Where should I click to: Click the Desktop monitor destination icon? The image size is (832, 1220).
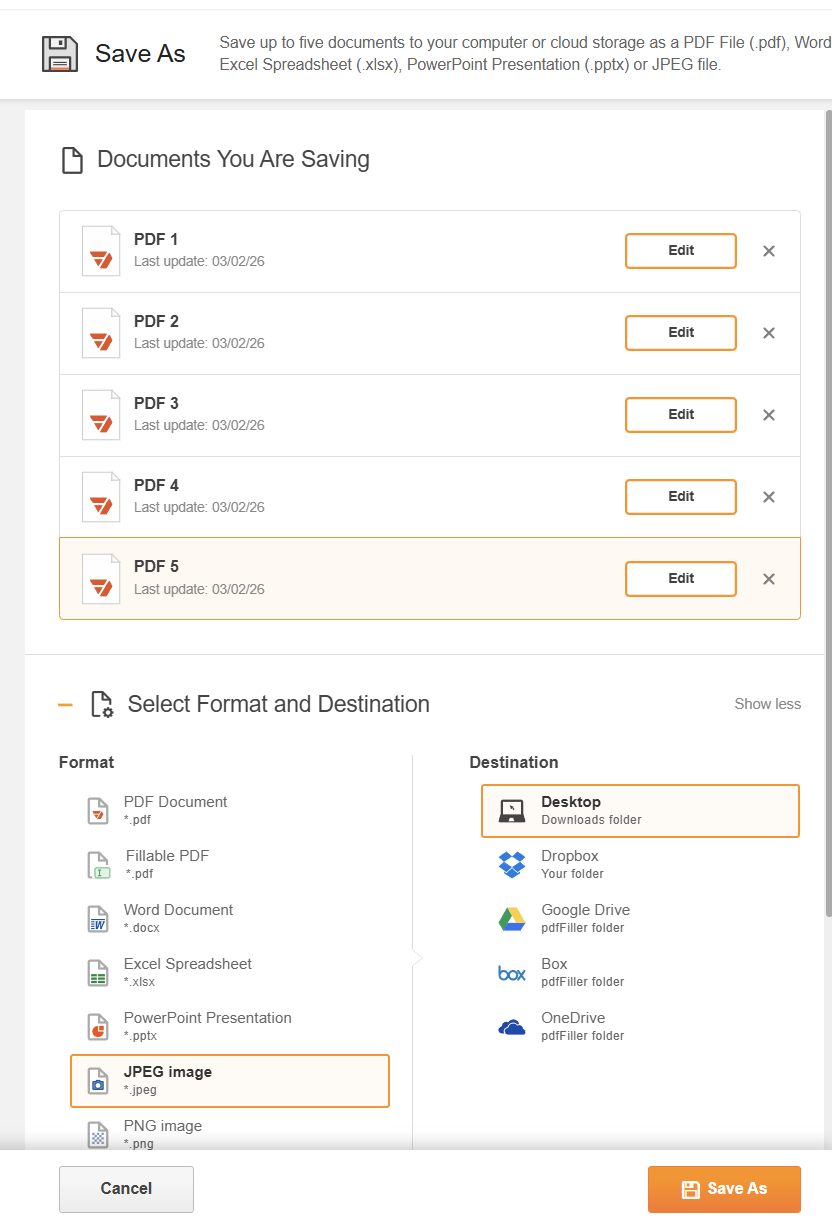[x=512, y=811]
